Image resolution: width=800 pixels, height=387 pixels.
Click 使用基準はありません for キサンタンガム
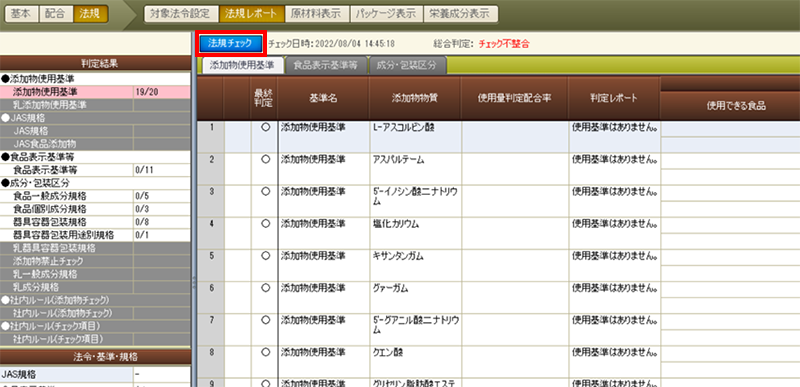click(x=614, y=255)
